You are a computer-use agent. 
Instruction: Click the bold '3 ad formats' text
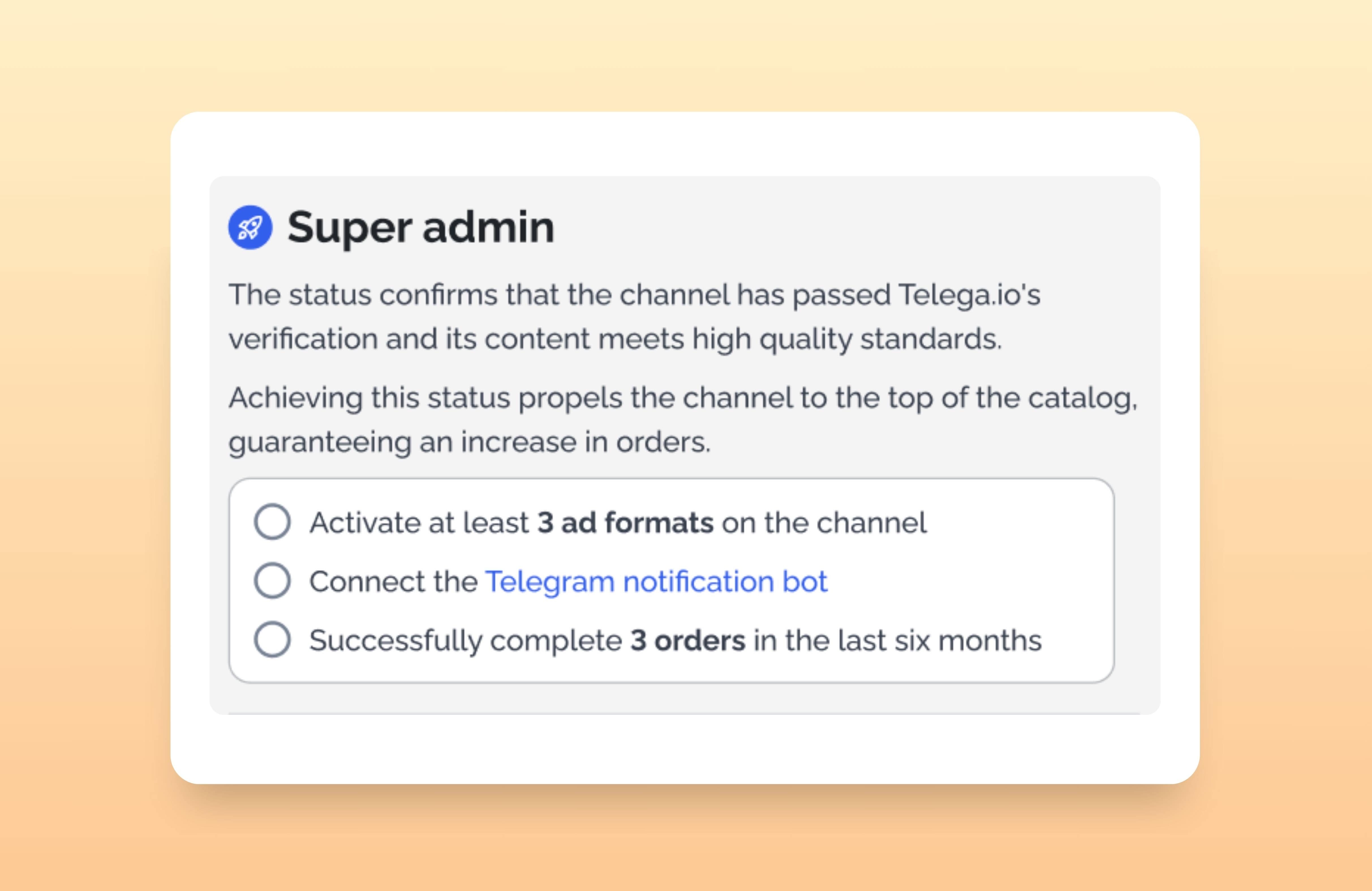pos(625,523)
